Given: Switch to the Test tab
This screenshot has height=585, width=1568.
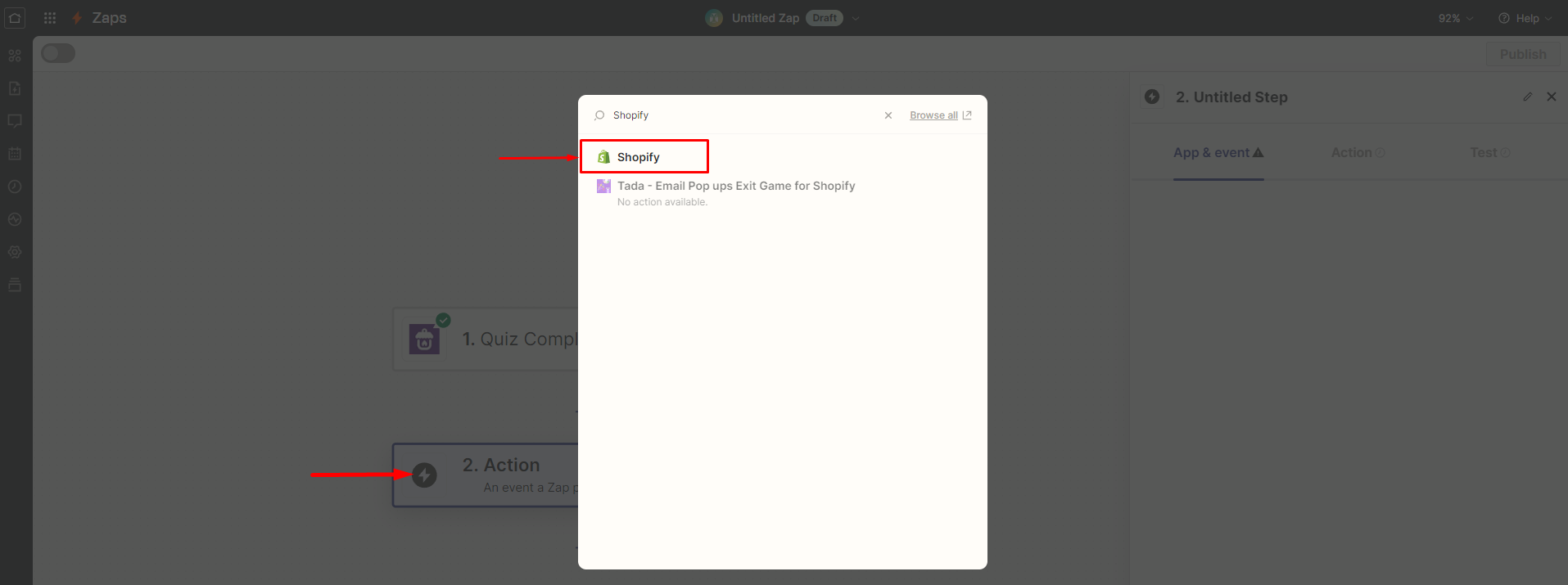Looking at the screenshot, I should tap(1489, 153).
